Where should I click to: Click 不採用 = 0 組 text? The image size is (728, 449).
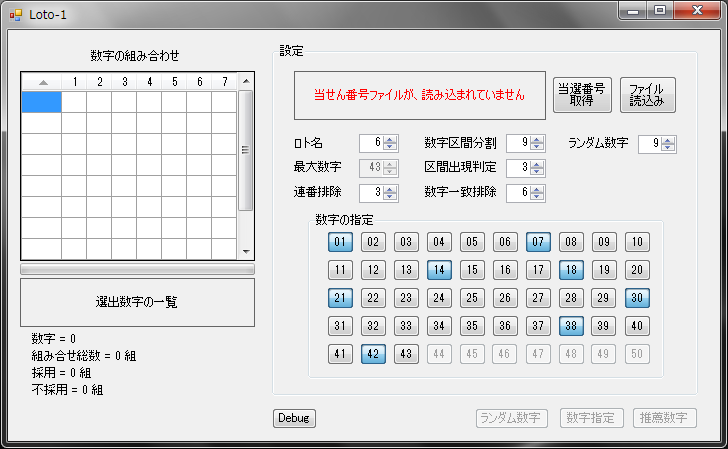point(67,390)
